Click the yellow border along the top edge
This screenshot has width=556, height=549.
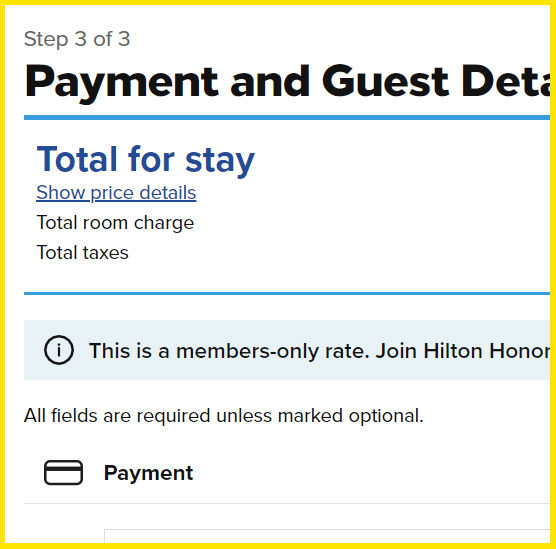pos(278,2)
